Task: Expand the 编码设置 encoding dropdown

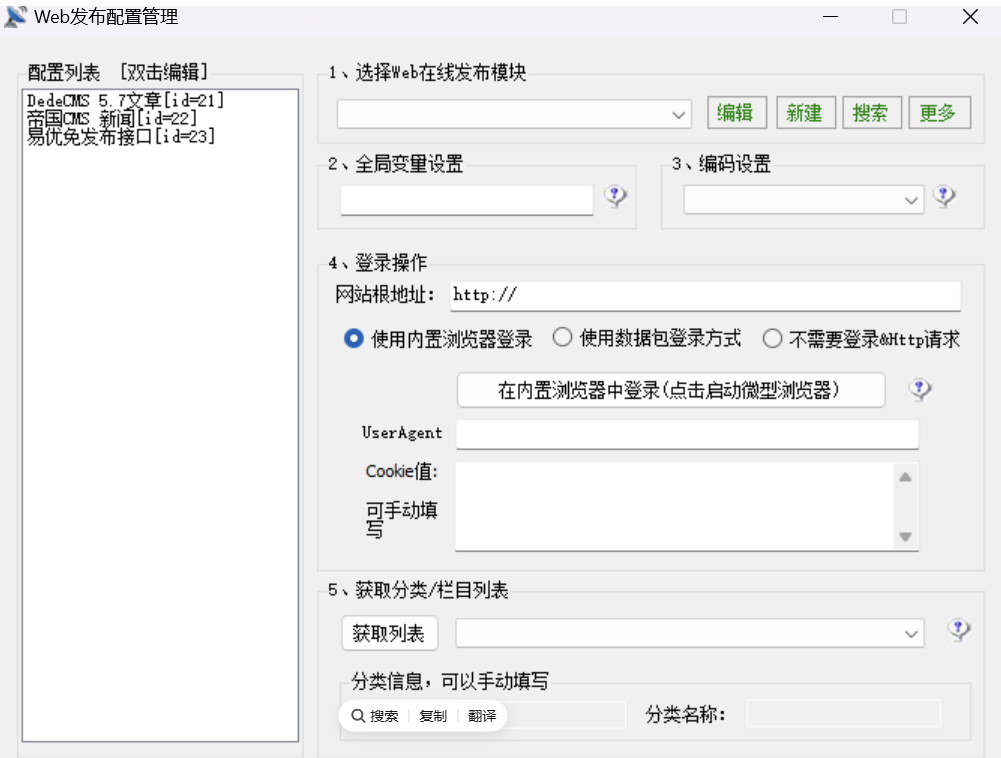Action: coord(911,199)
